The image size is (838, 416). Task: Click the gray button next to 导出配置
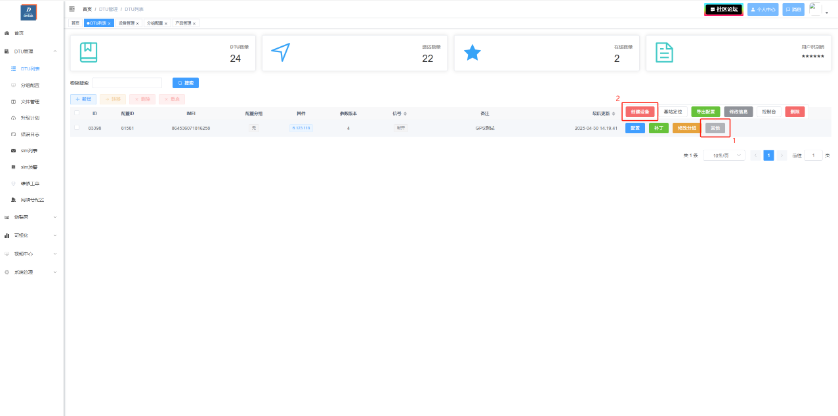[739, 112]
